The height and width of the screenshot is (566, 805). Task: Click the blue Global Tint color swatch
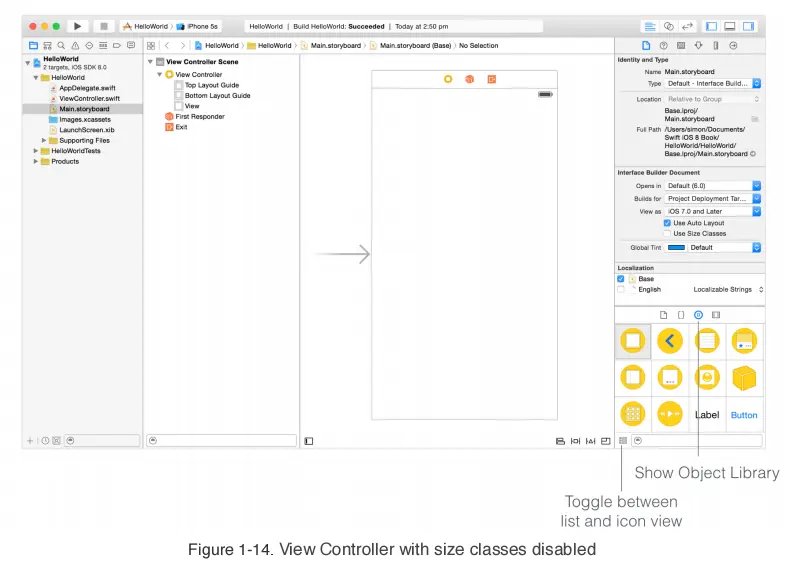676,248
